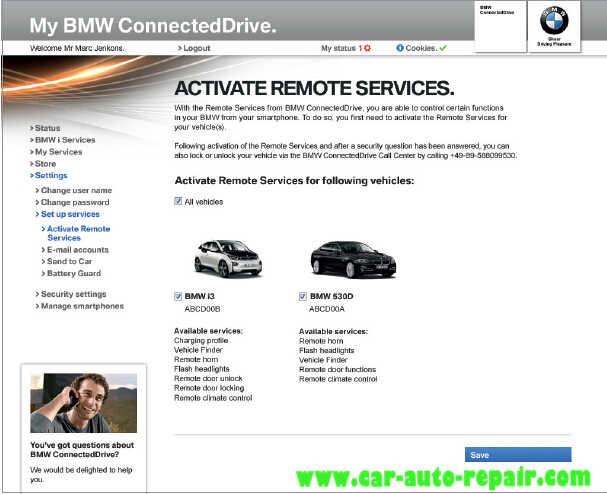This screenshot has width=607, height=494.
Task: Click Remote door locking service text
Action: click(x=209, y=388)
